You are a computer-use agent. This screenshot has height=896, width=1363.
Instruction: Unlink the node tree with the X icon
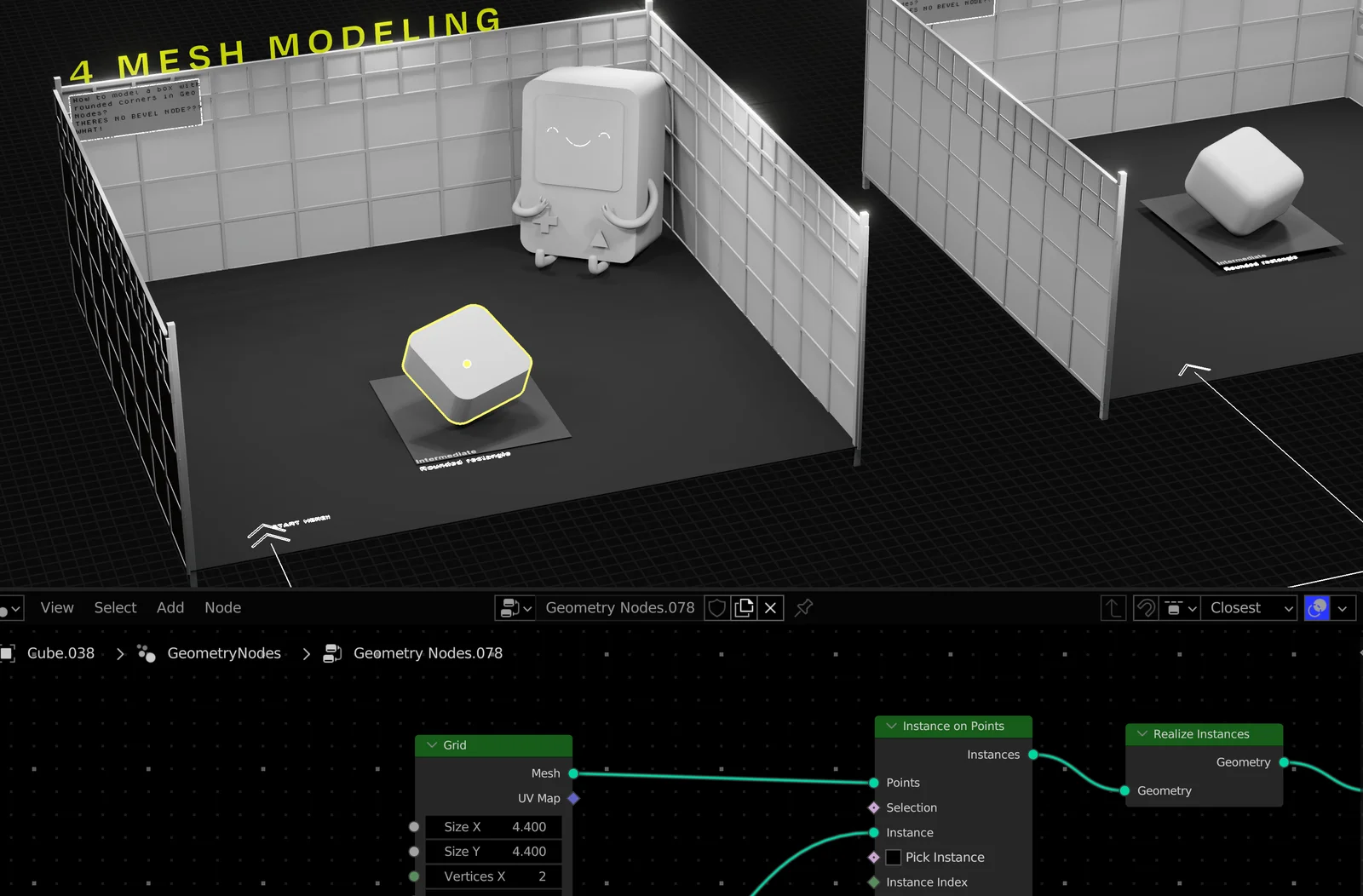pos(769,607)
